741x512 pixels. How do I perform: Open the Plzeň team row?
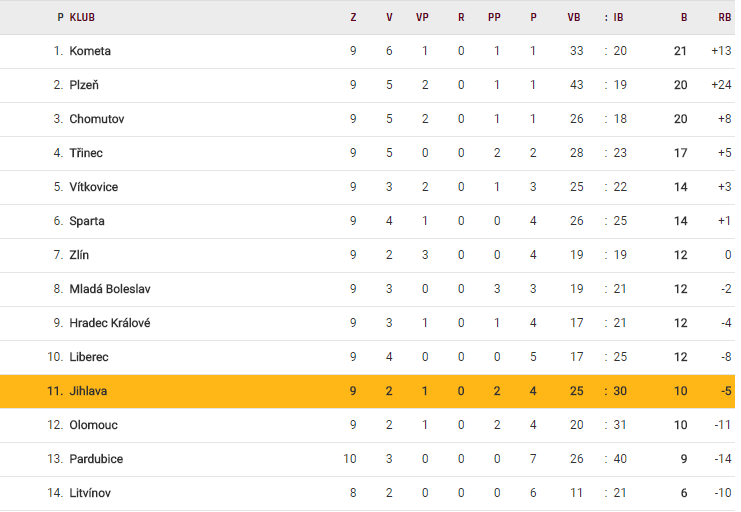84,85
